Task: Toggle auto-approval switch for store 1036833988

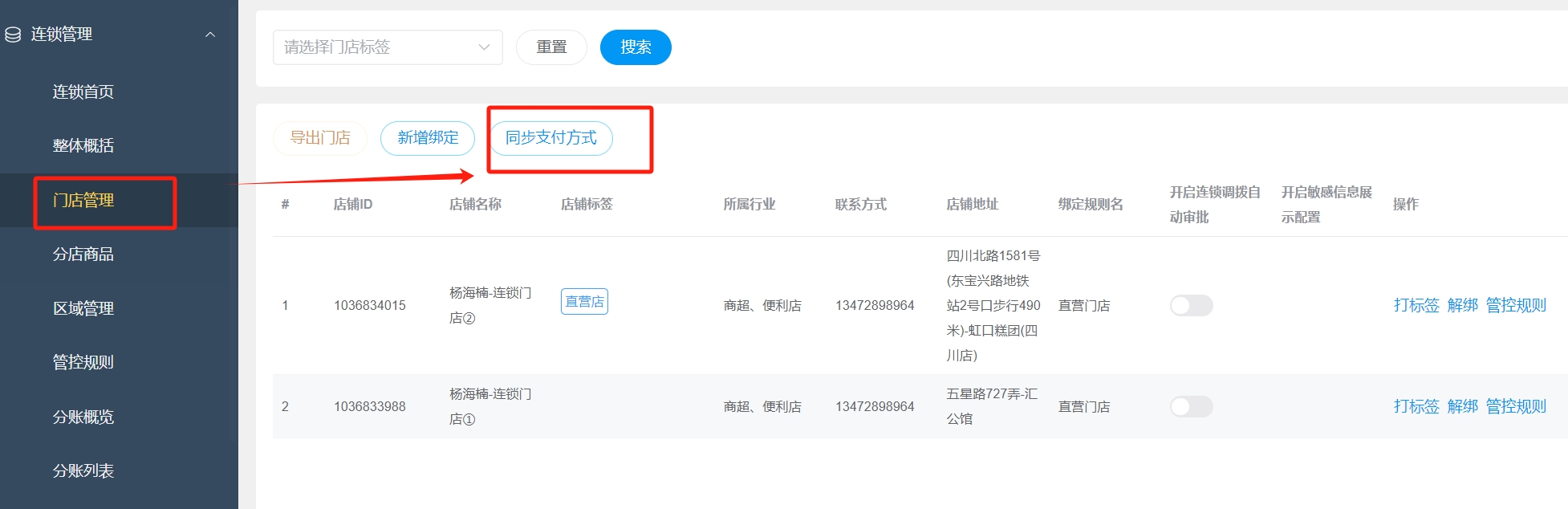Action: coord(1191,406)
